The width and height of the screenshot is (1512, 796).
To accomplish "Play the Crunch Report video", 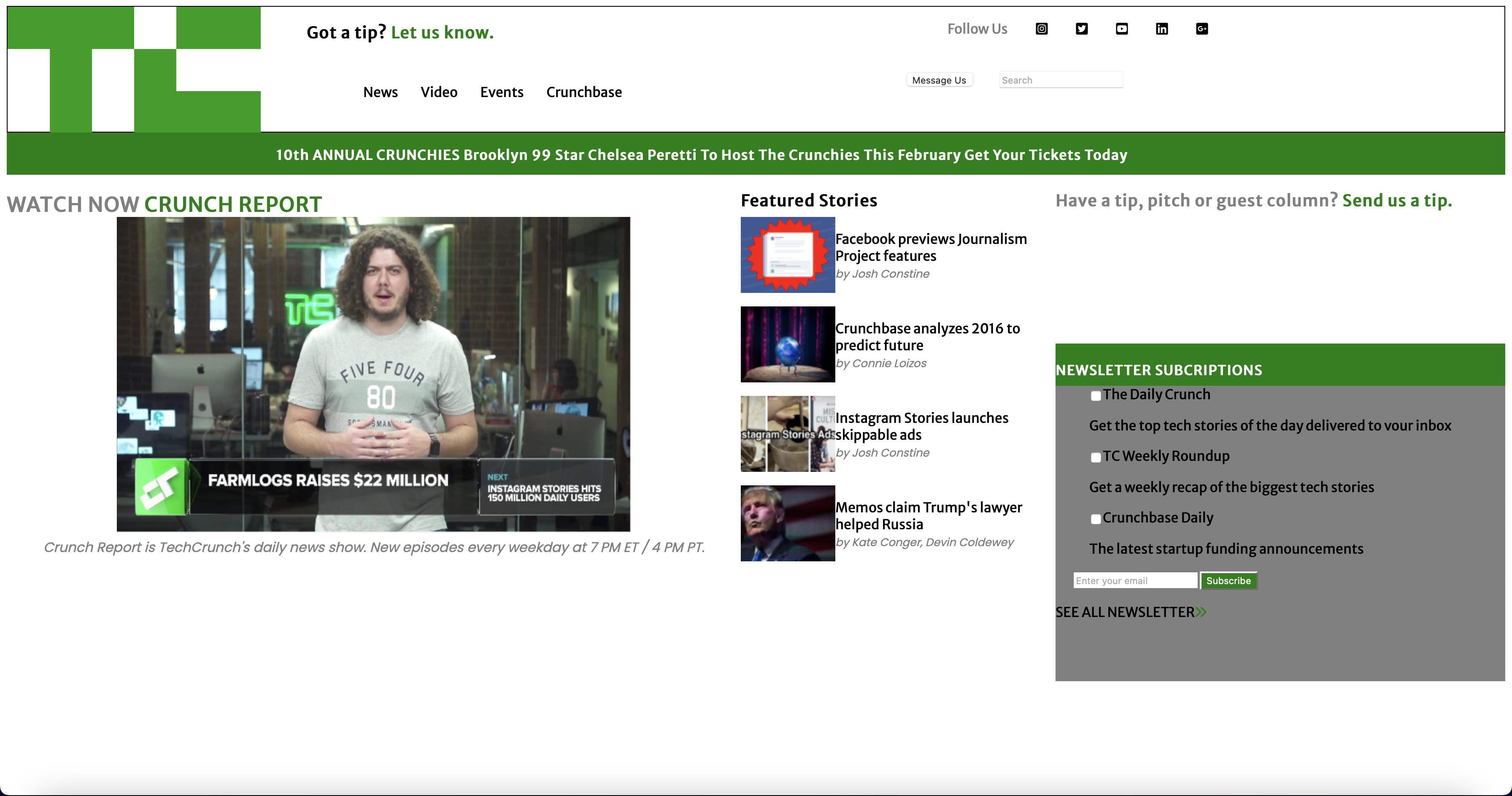I will pyautogui.click(x=373, y=374).
